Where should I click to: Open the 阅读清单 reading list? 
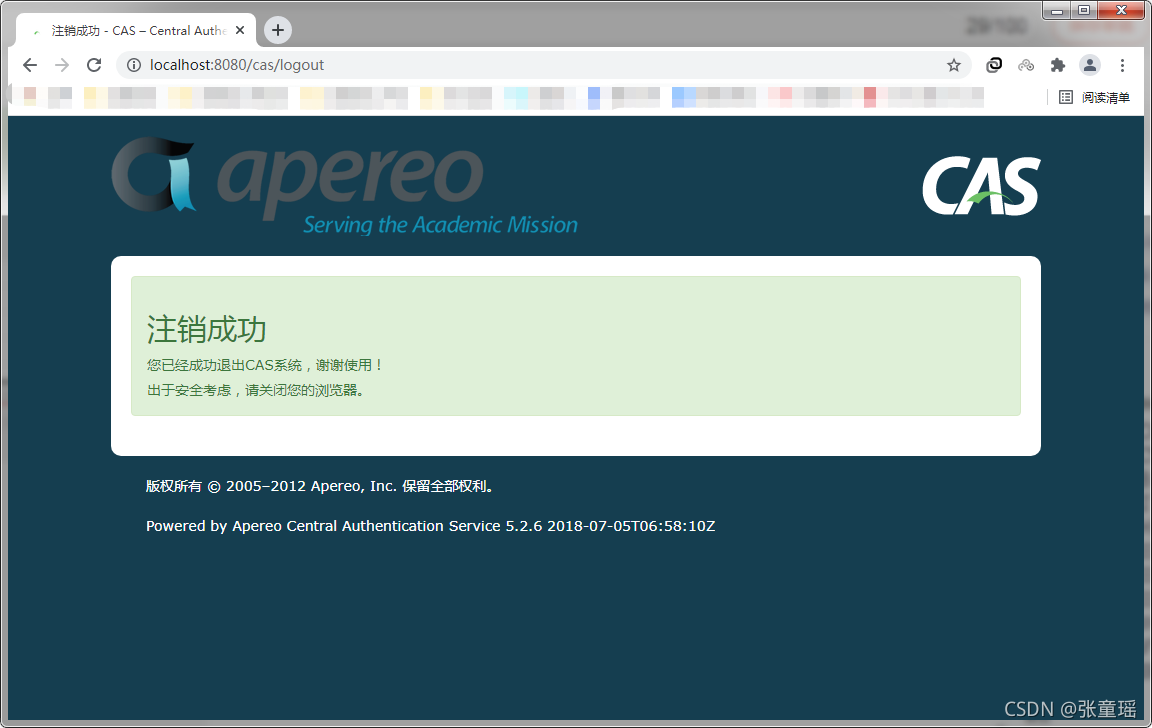(1095, 97)
